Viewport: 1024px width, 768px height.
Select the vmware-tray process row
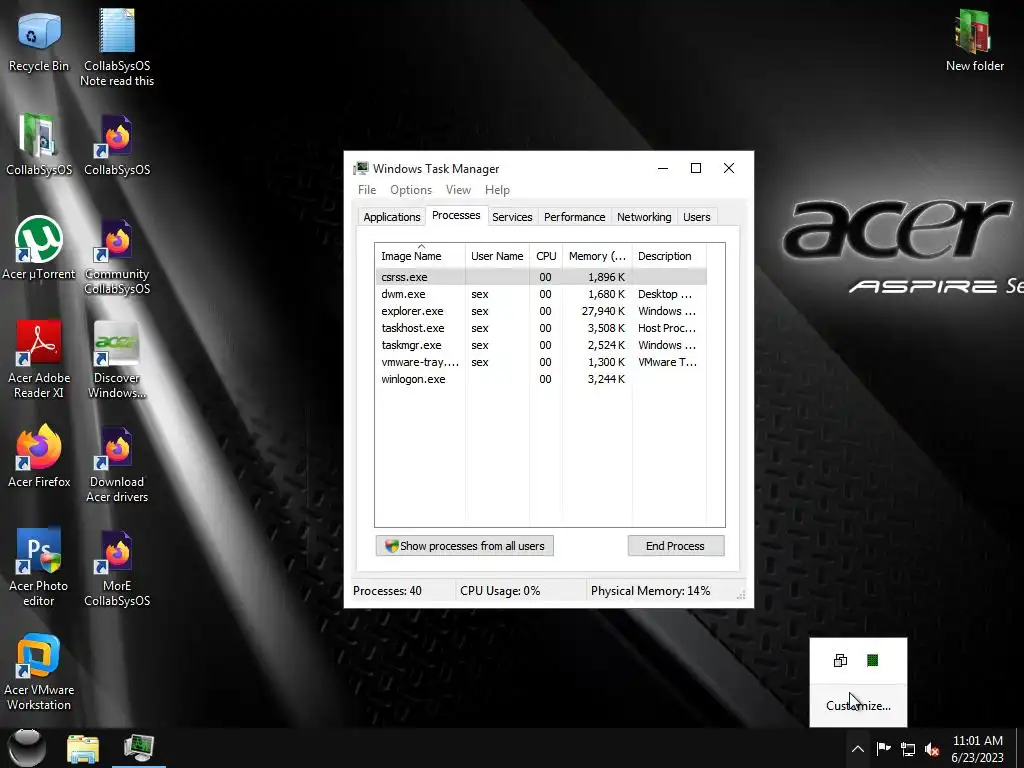pos(541,362)
